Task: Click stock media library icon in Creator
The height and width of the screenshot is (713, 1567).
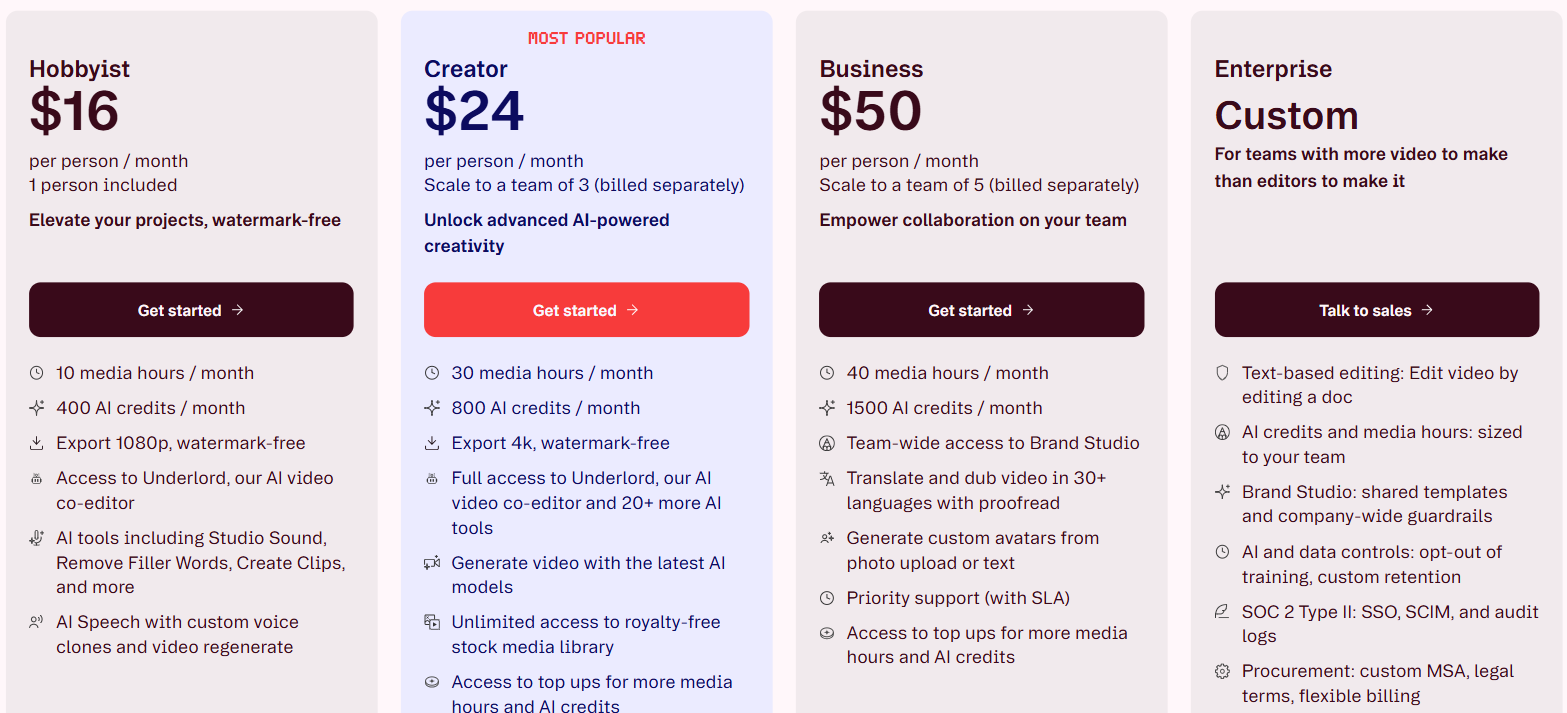Action: pos(432,622)
